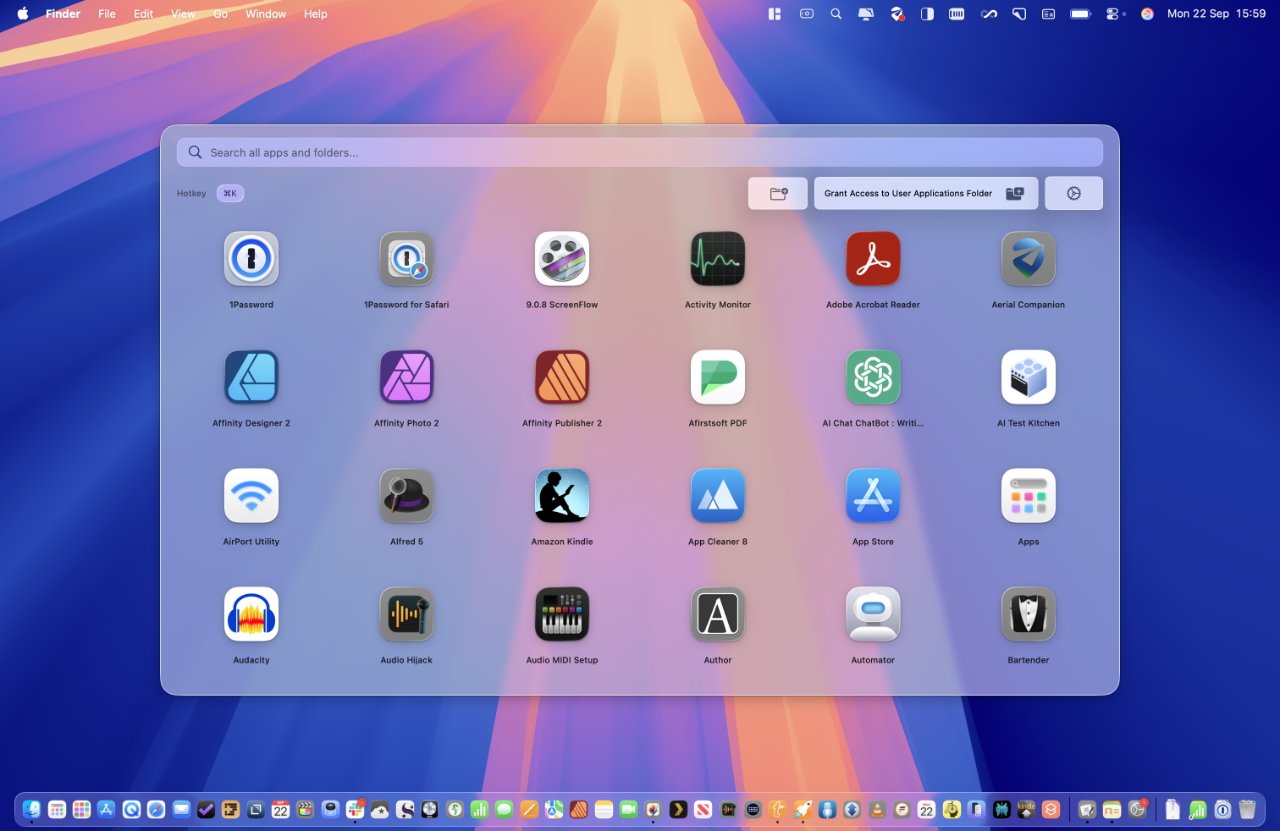Open Amazon Kindle
The height and width of the screenshot is (831, 1280).
562,496
